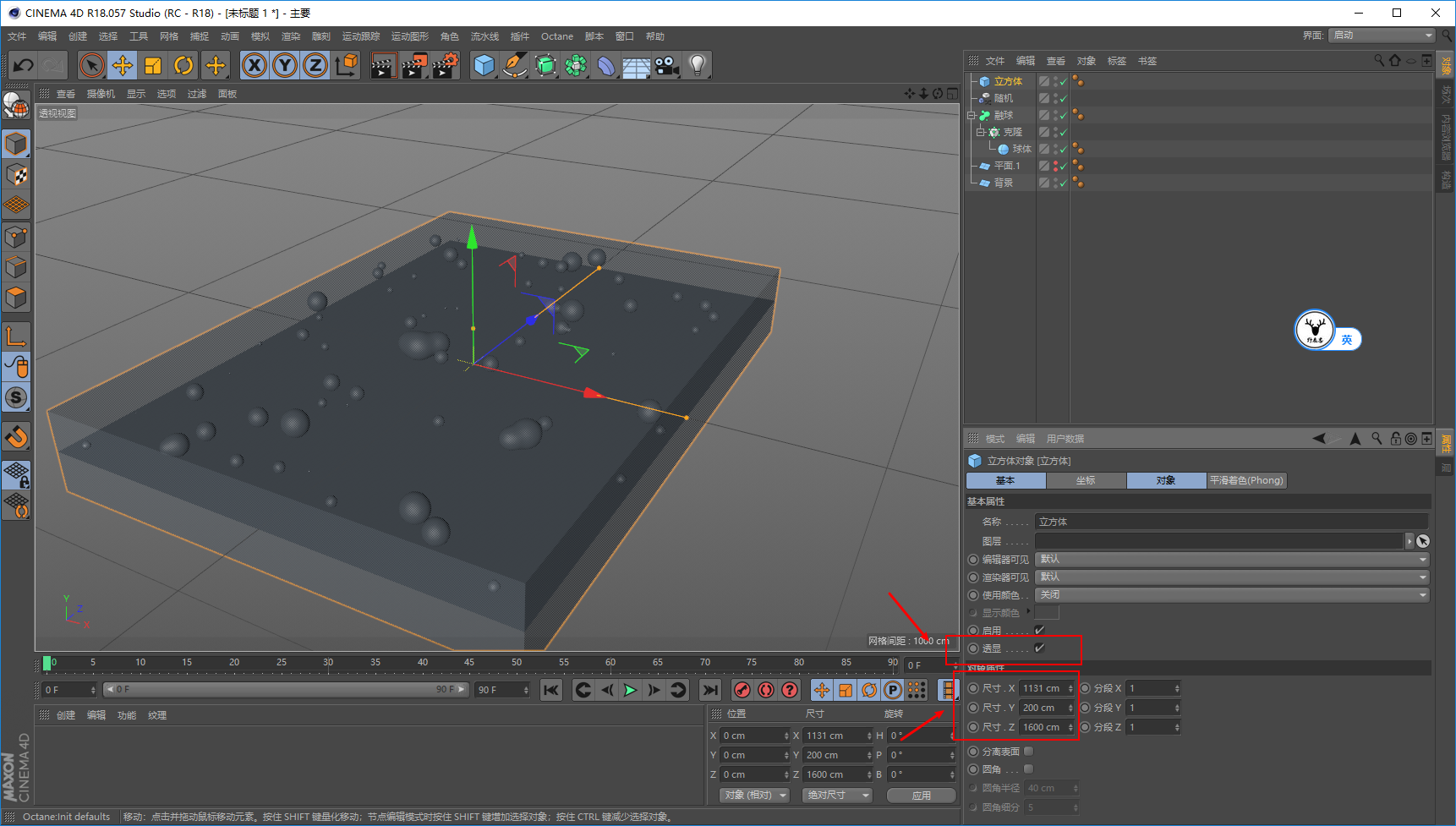Viewport: 1456px width, 826px height.
Task: Open 渲染器可见 dropdown
Action: coord(1232,577)
